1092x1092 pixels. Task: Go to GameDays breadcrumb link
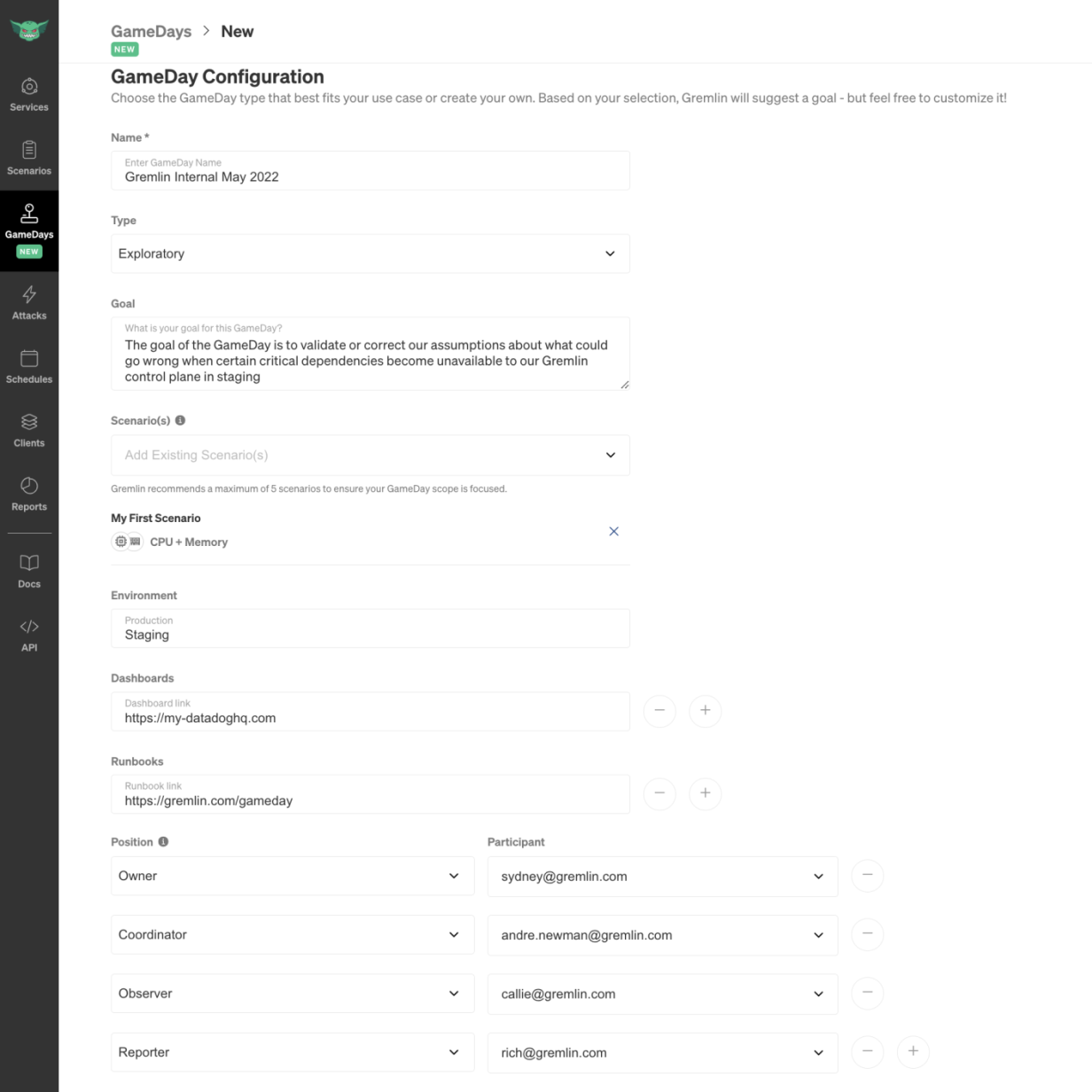pos(151,31)
